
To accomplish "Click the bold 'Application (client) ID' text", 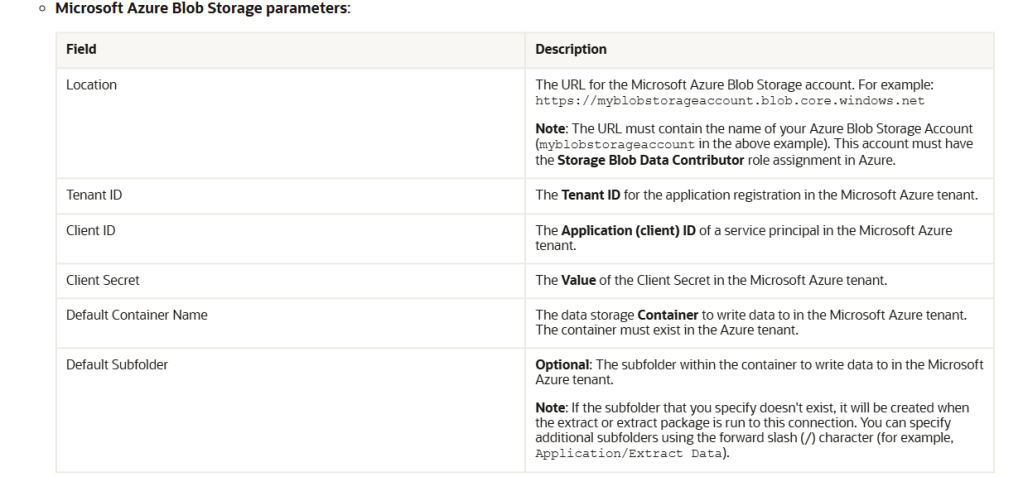I will (629, 231).
